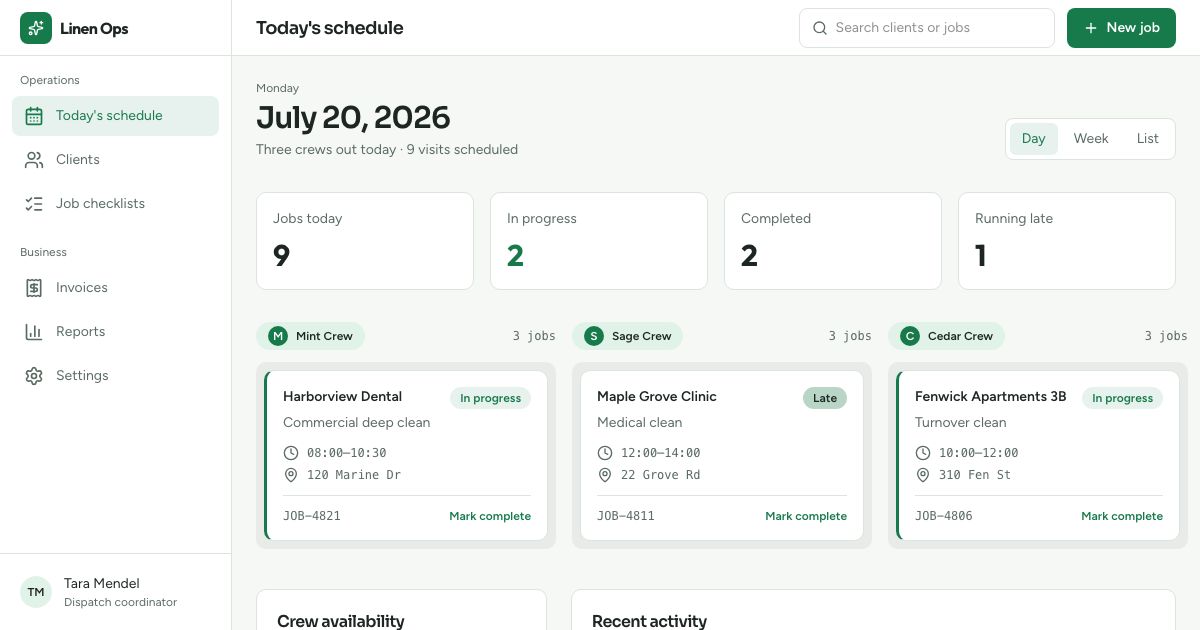
Task: Click the clock icon on Maple Grove Clinic card
Action: (605, 453)
